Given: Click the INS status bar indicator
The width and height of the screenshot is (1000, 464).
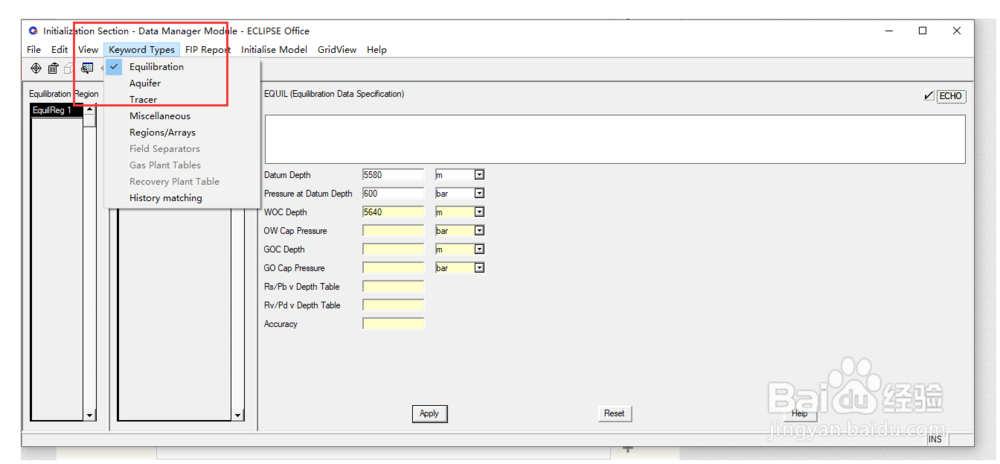Looking at the screenshot, I should pyautogui.click(x=935, y=440).
